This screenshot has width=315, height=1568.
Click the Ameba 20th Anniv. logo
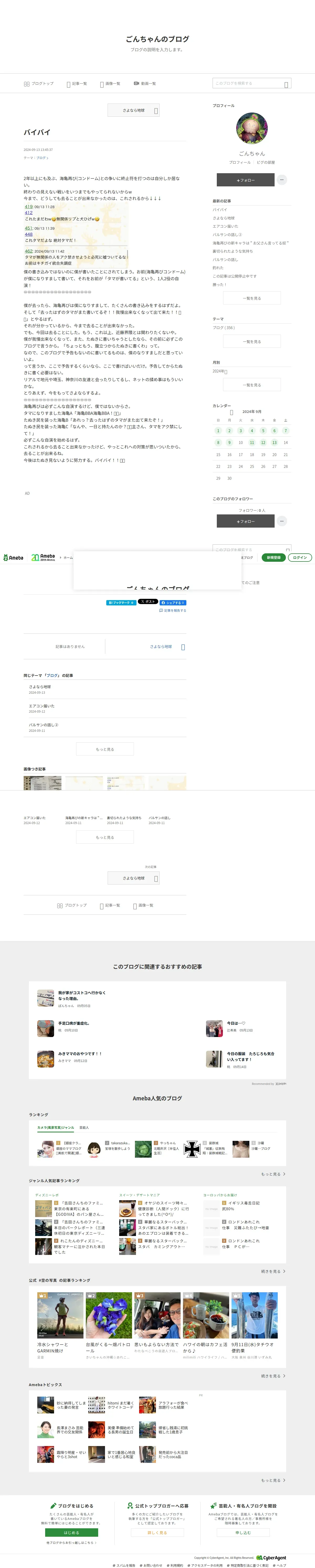click(x=43, y=558)
